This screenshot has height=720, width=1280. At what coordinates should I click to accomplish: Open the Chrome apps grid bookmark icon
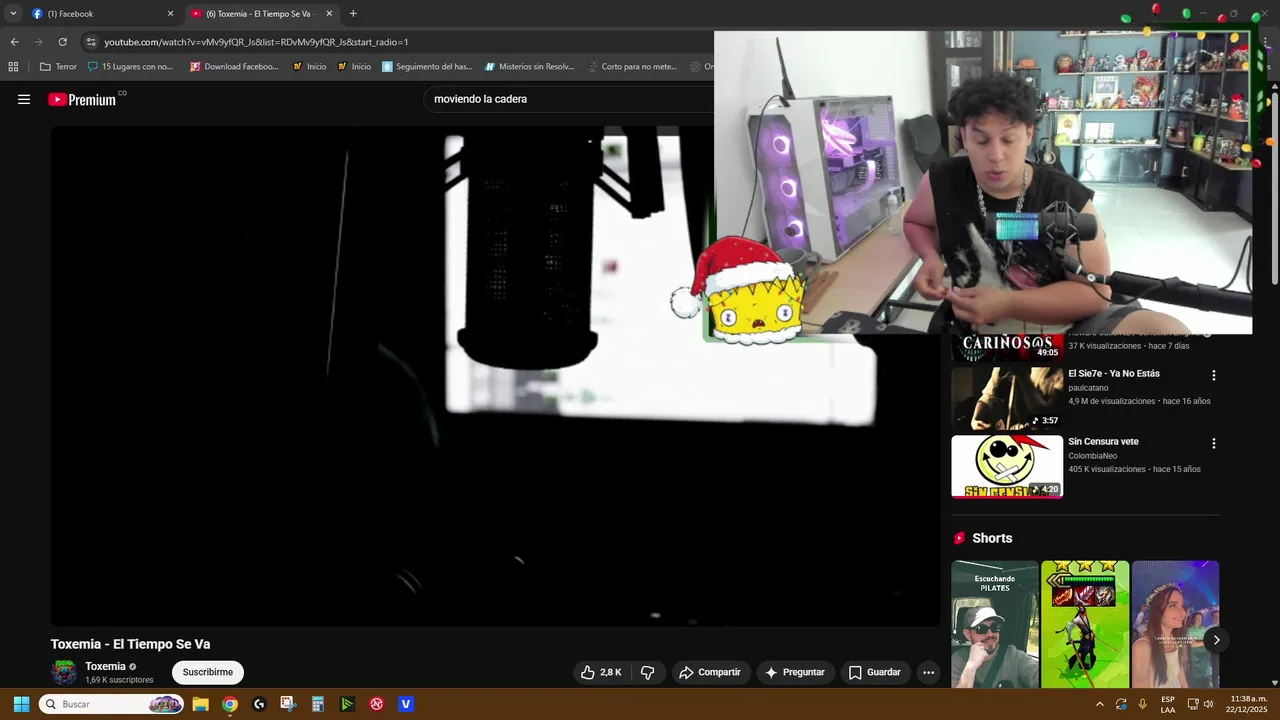[x=13, y=67]
